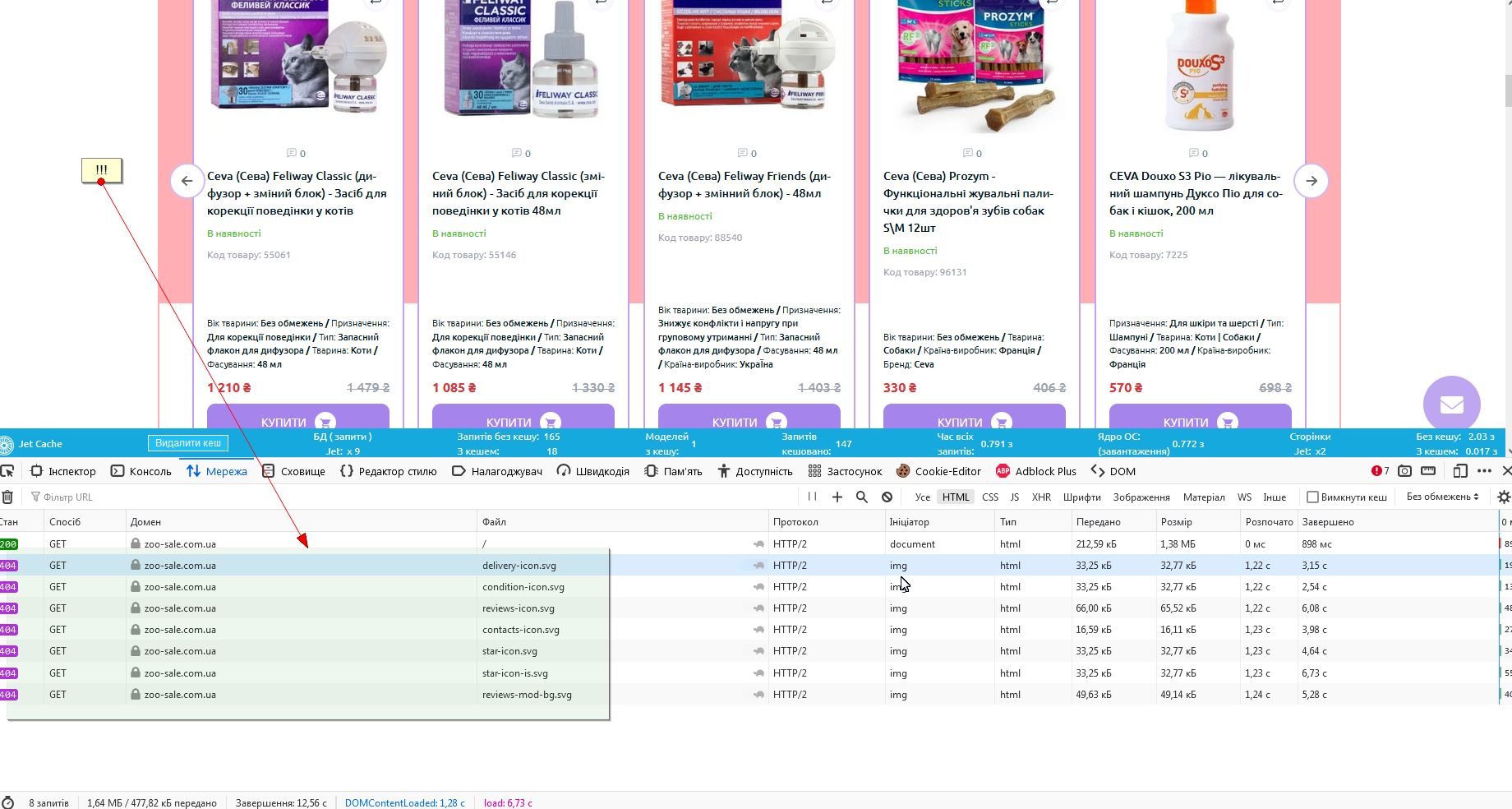The height and width of the screenshot is (809, 1512).
Task: Open the Adblock Plus tab
Action: tap(1035, 471)
